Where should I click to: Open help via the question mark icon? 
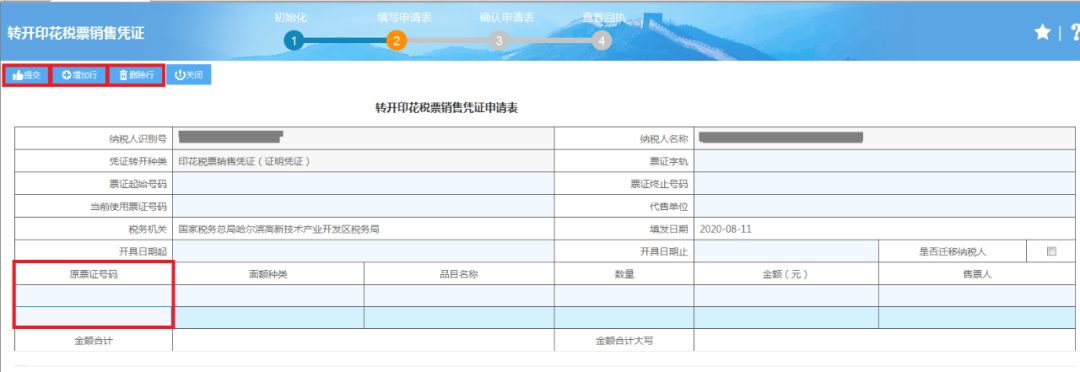pyautogui.click(x=1074, y=32)
